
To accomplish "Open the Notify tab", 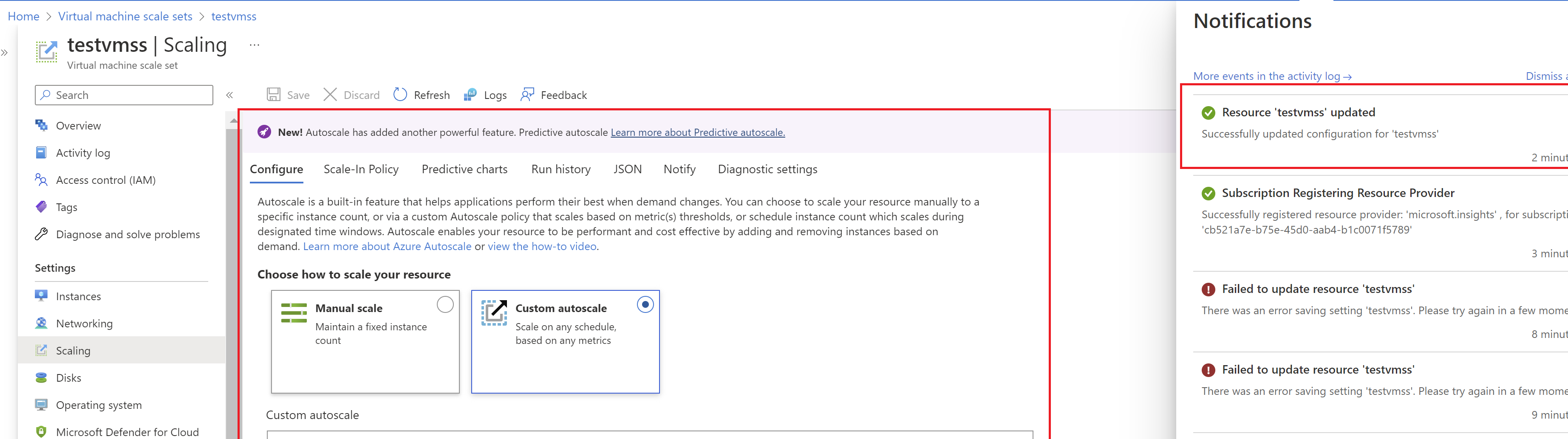I will [x=679, y=170].
